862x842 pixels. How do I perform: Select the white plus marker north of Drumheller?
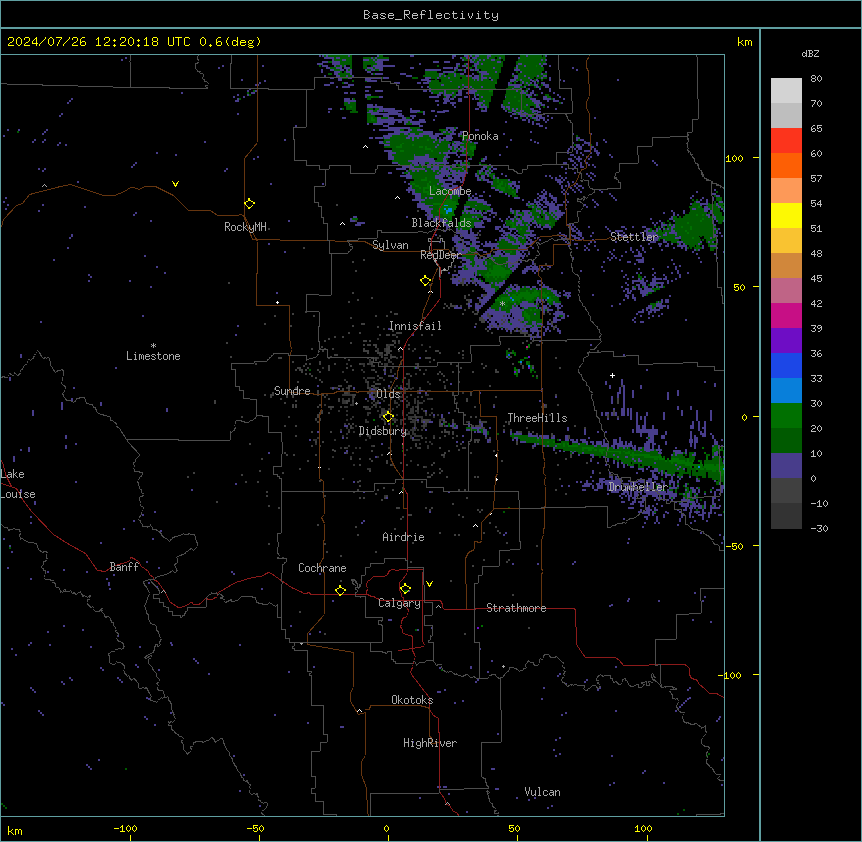pos(612,375)
